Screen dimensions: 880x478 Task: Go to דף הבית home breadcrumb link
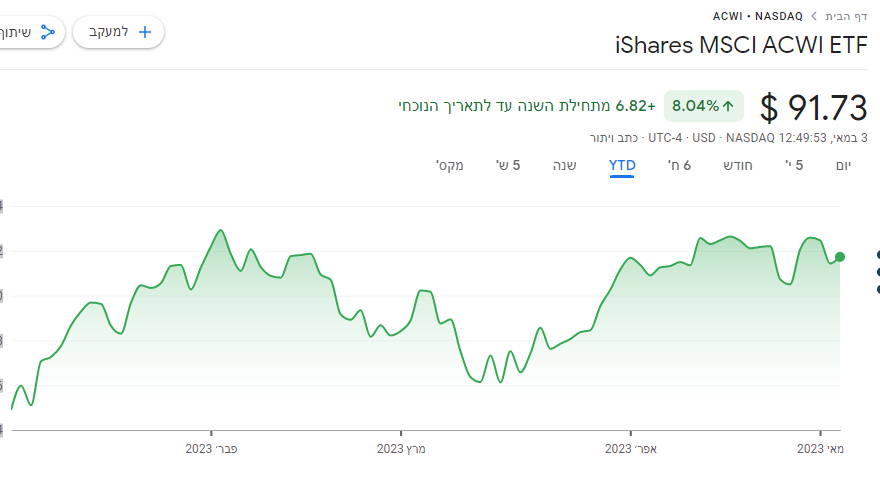point(846,16)
